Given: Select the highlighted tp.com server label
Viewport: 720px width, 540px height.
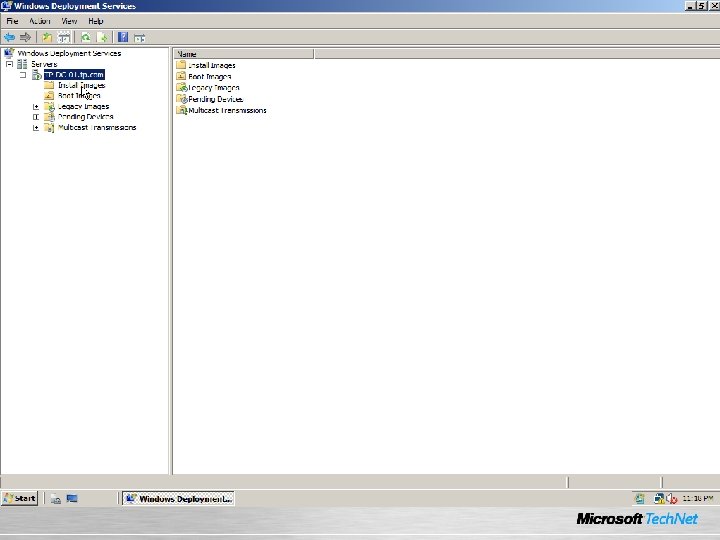Looking at the screenshot, I should pos(74,75).
